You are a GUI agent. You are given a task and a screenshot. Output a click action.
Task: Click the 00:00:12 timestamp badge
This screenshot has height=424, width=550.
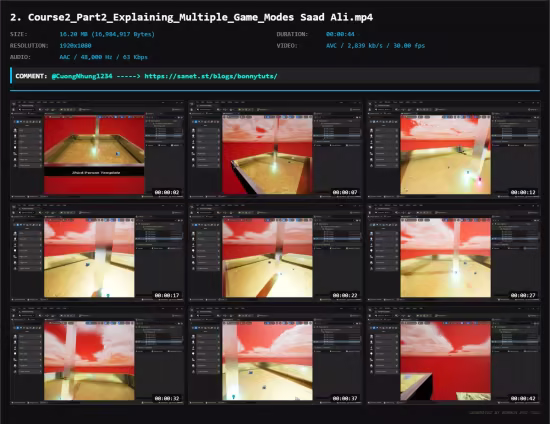point(523,192)
